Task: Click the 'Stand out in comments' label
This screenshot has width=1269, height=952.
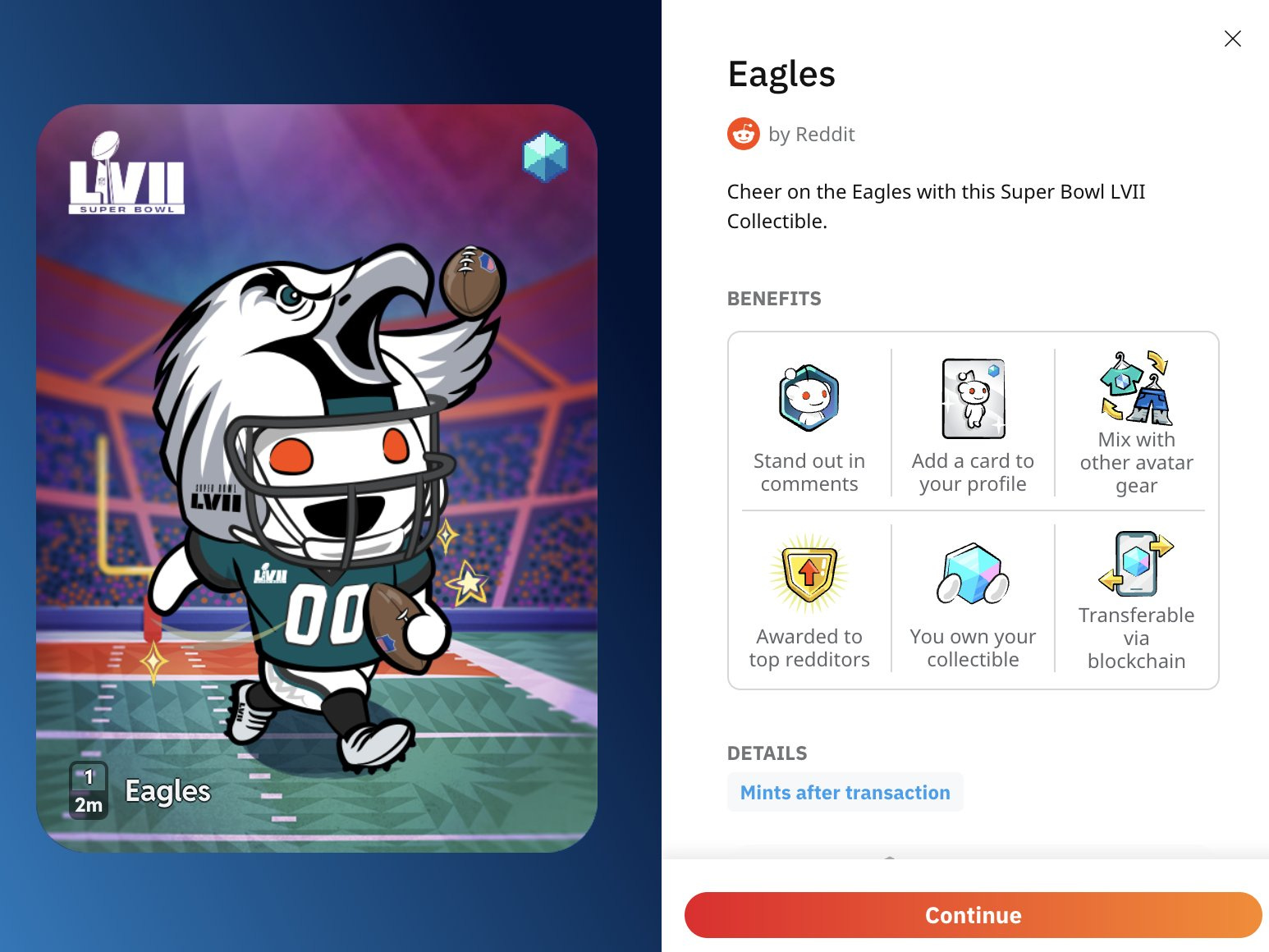Action: [x=809, y=473]
